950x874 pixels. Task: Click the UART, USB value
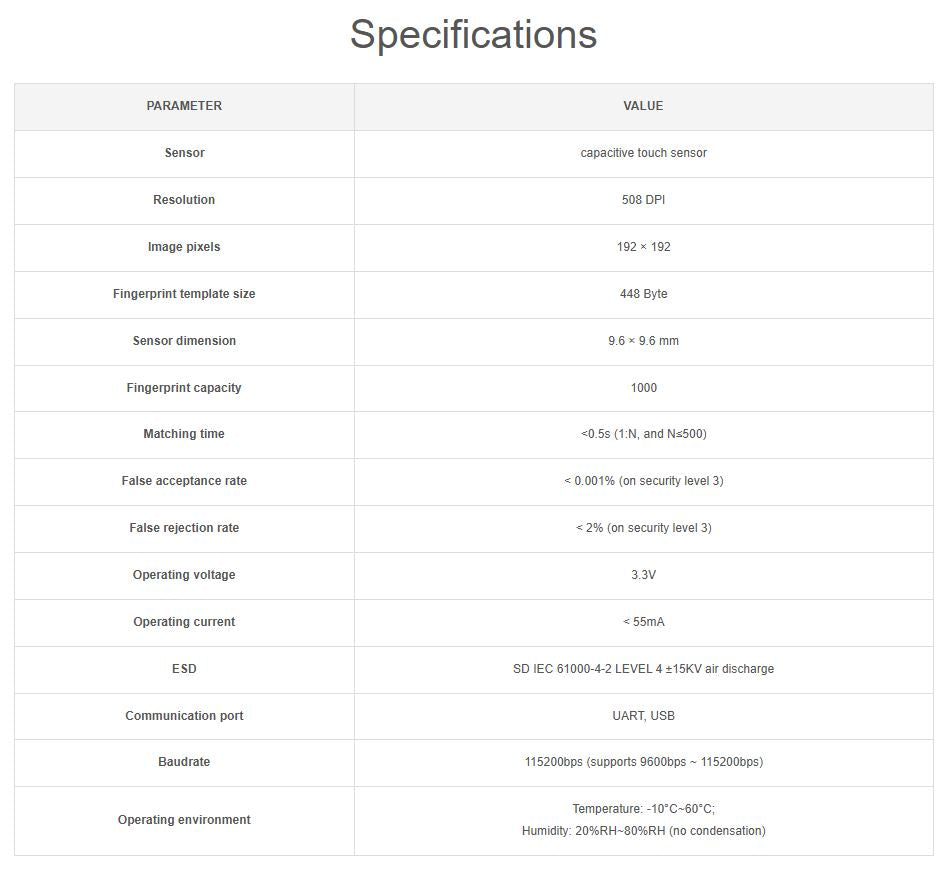tap(643, 716)
